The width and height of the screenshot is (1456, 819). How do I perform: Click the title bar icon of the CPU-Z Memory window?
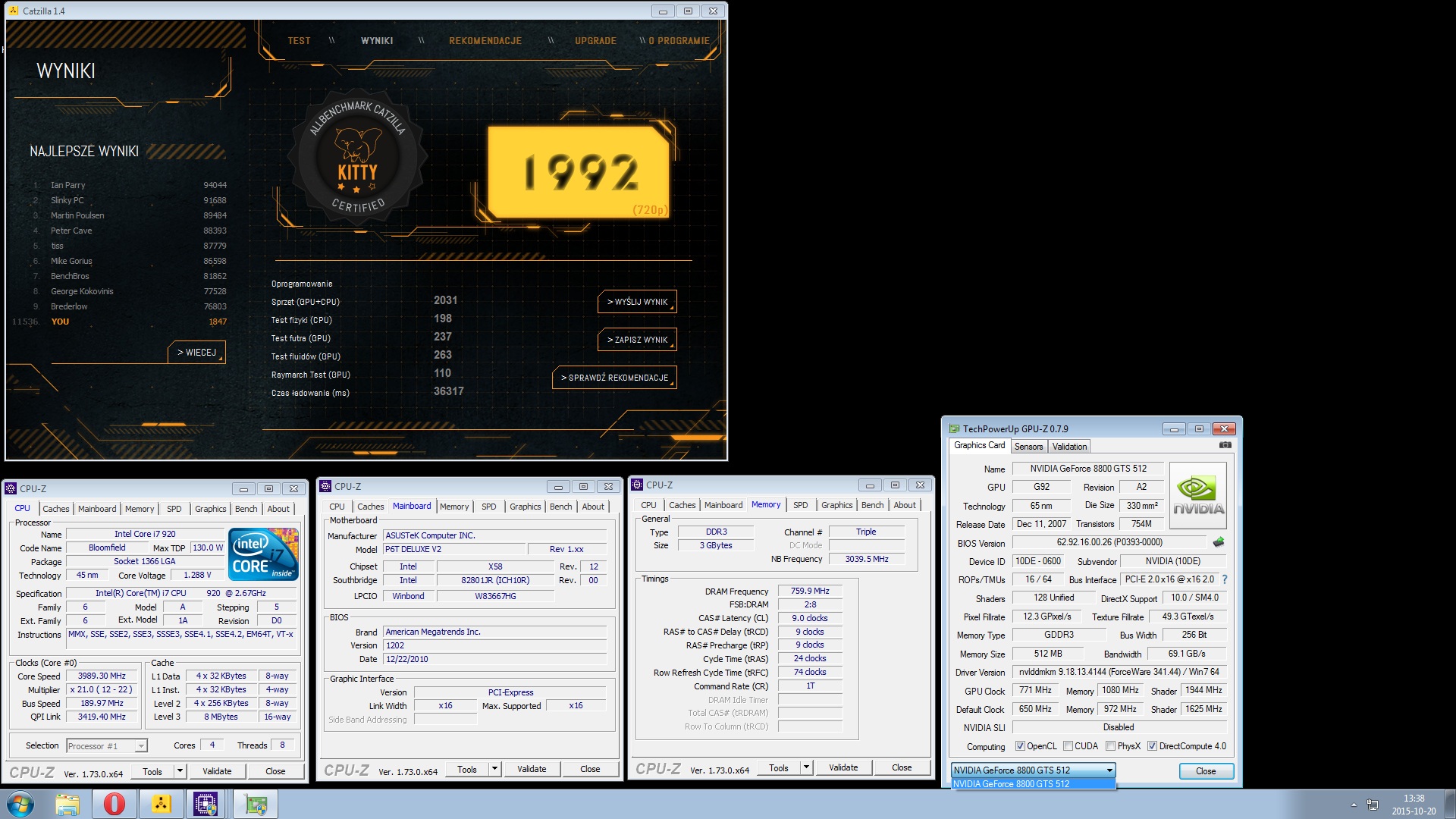point(637,485)
